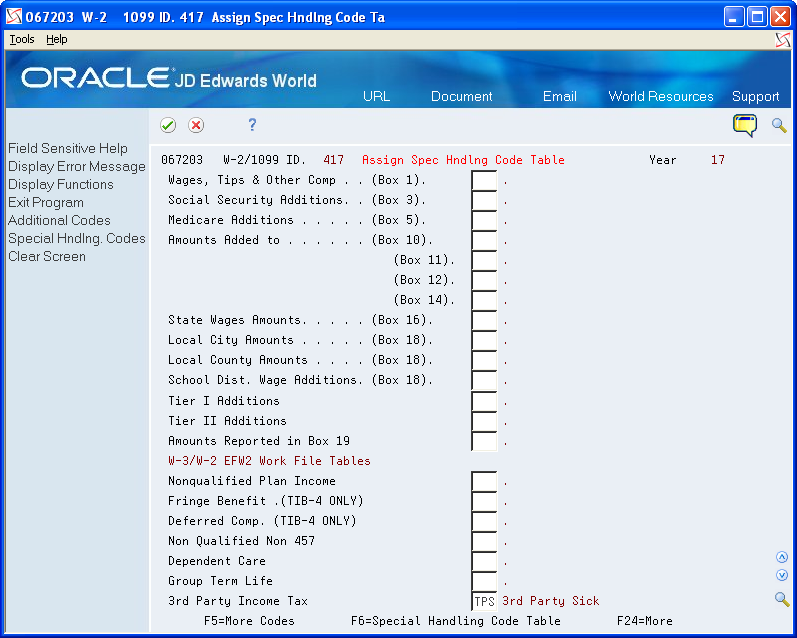Screen dimensions: 797x638
Task: Open the yellow chat bubble icon
Action: (x=745, y=126)
